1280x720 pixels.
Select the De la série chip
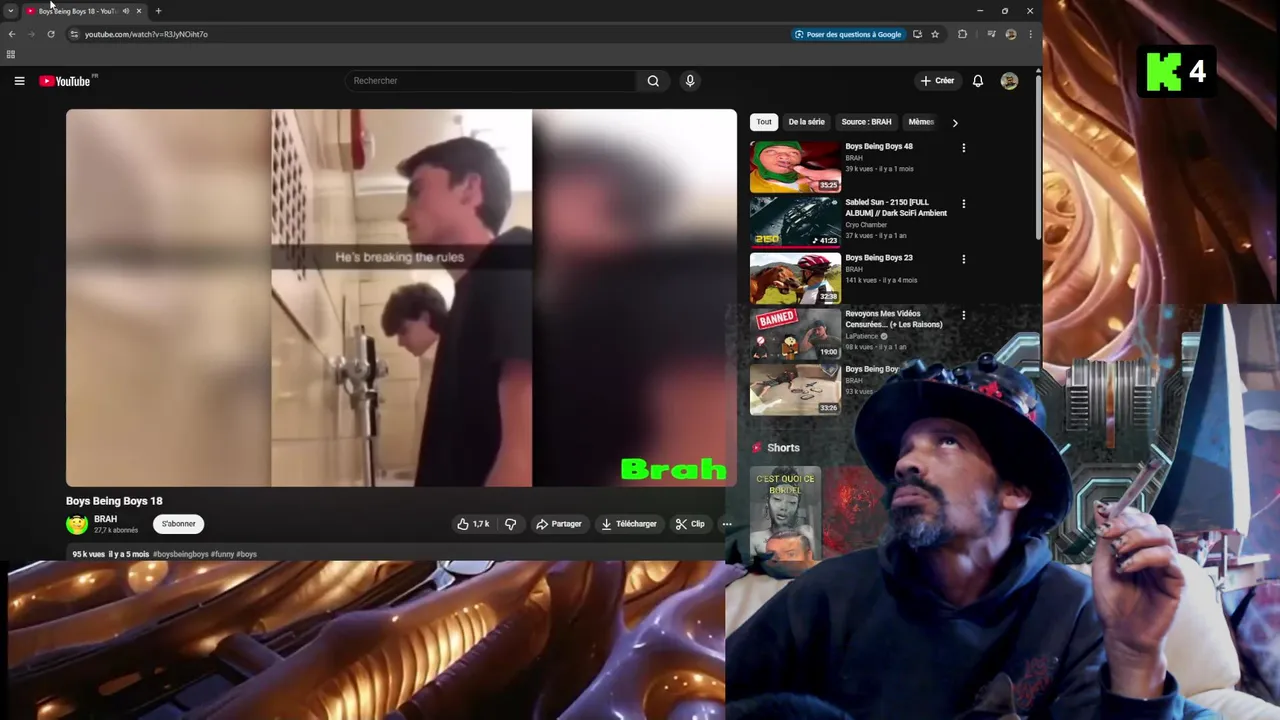[806, 122]
